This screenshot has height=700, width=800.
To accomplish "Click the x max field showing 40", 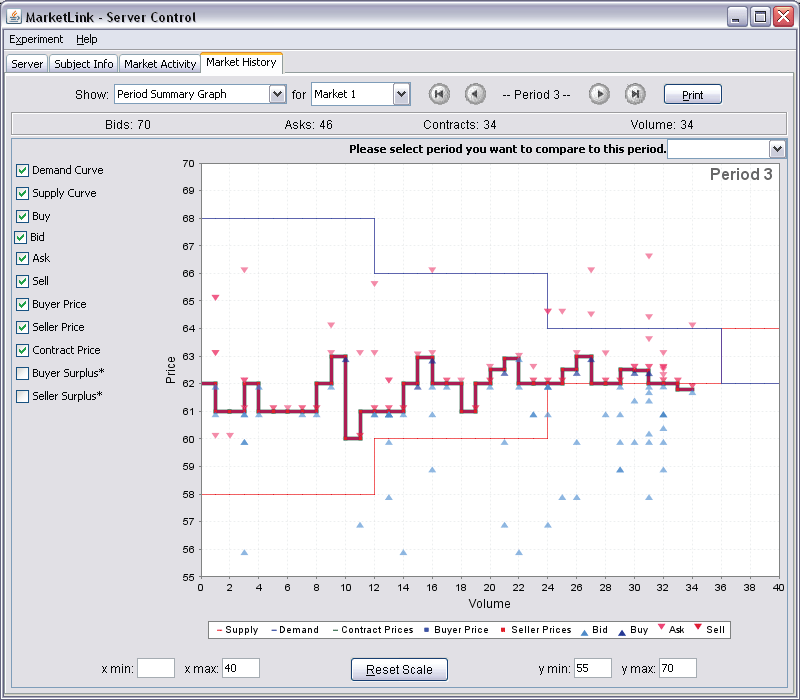I will tap(241, 668).
